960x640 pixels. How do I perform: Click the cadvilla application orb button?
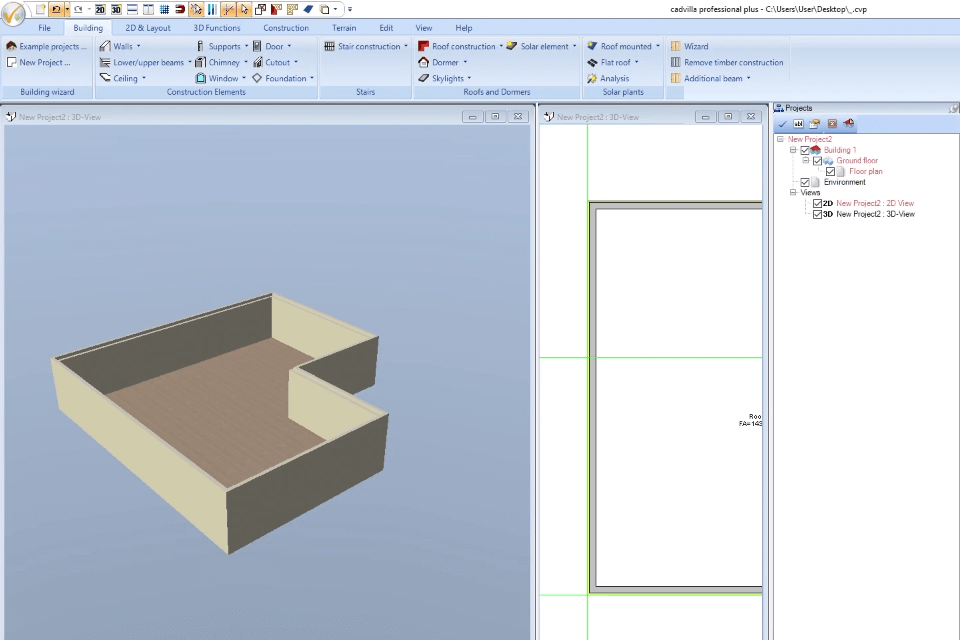point(13,13)
